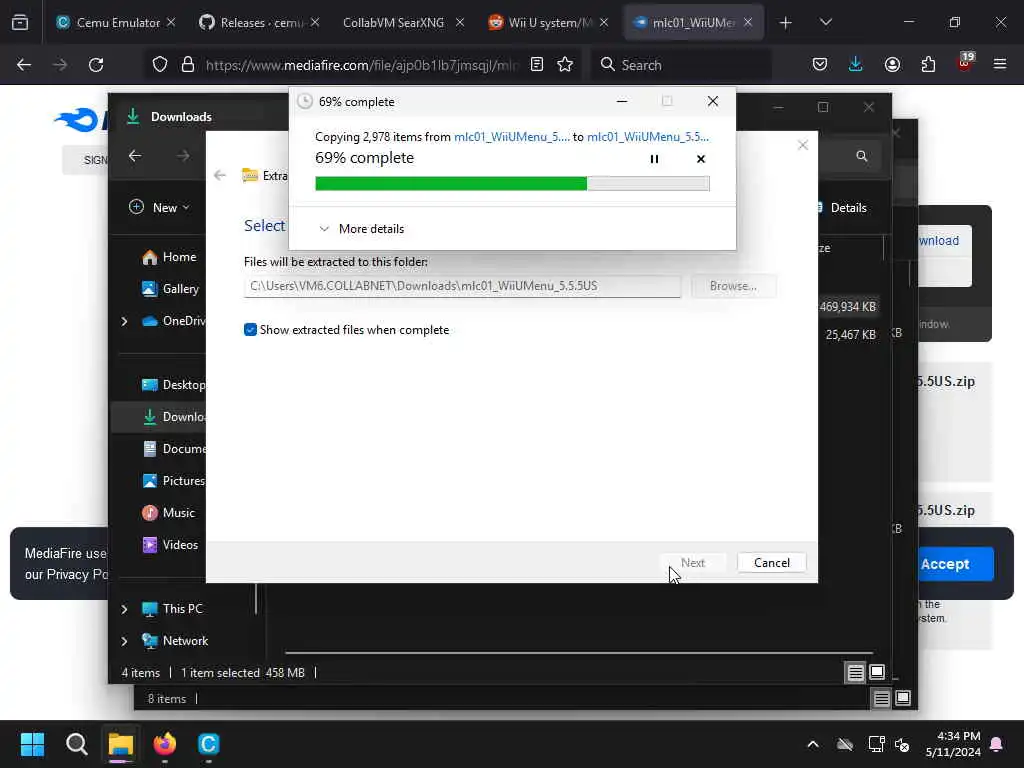Open the source mlc01_WiiUMenu_5... link
This screenshot has height=768, width=1024.
tap(511, 136)
